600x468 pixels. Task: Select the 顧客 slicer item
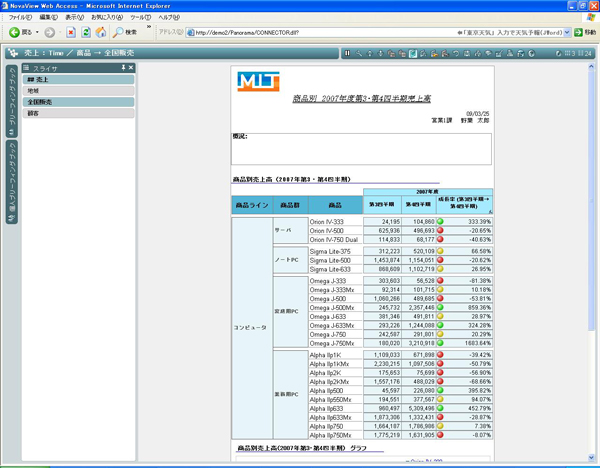tap(79, 114)
